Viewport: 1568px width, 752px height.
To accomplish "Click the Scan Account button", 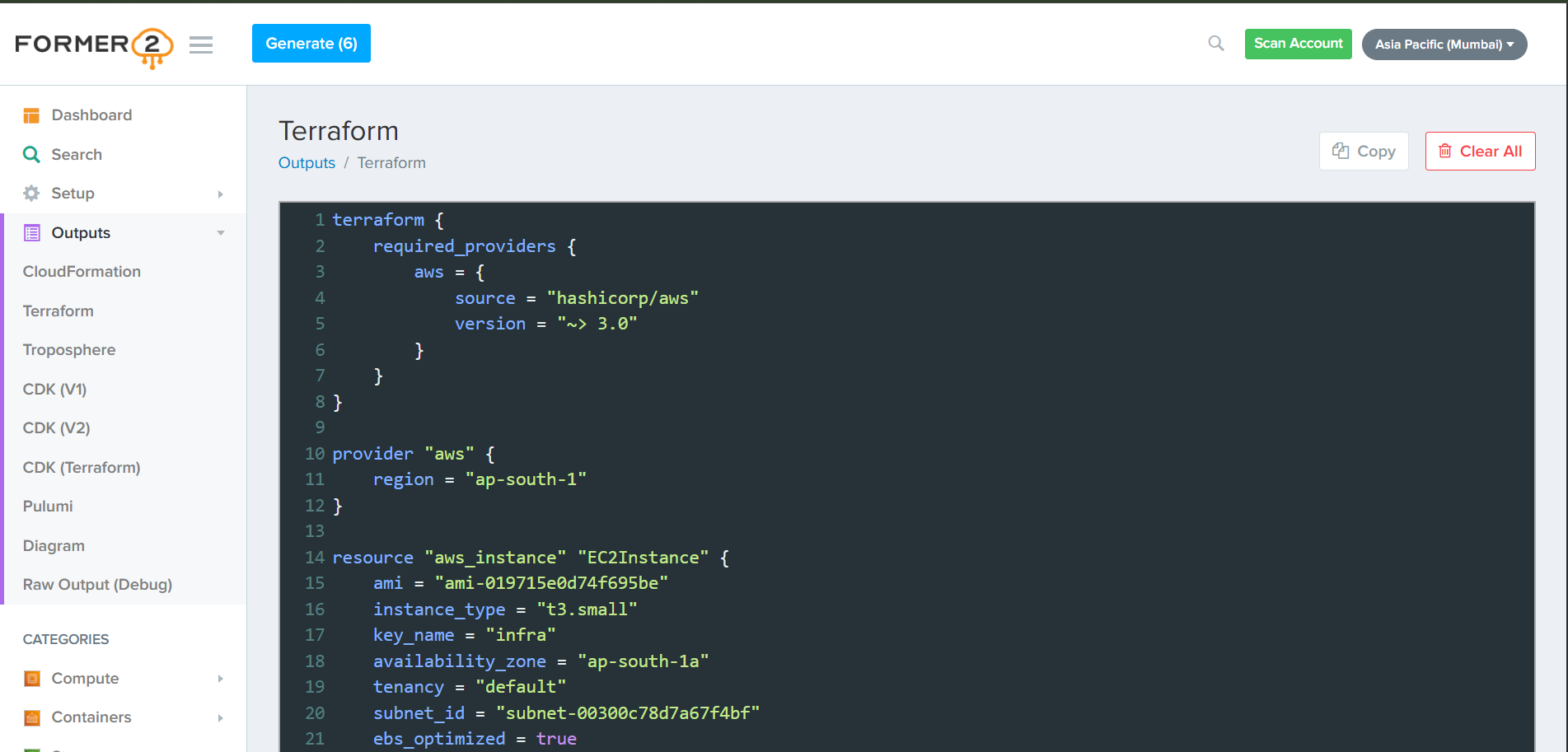I will coord(1298,43).
